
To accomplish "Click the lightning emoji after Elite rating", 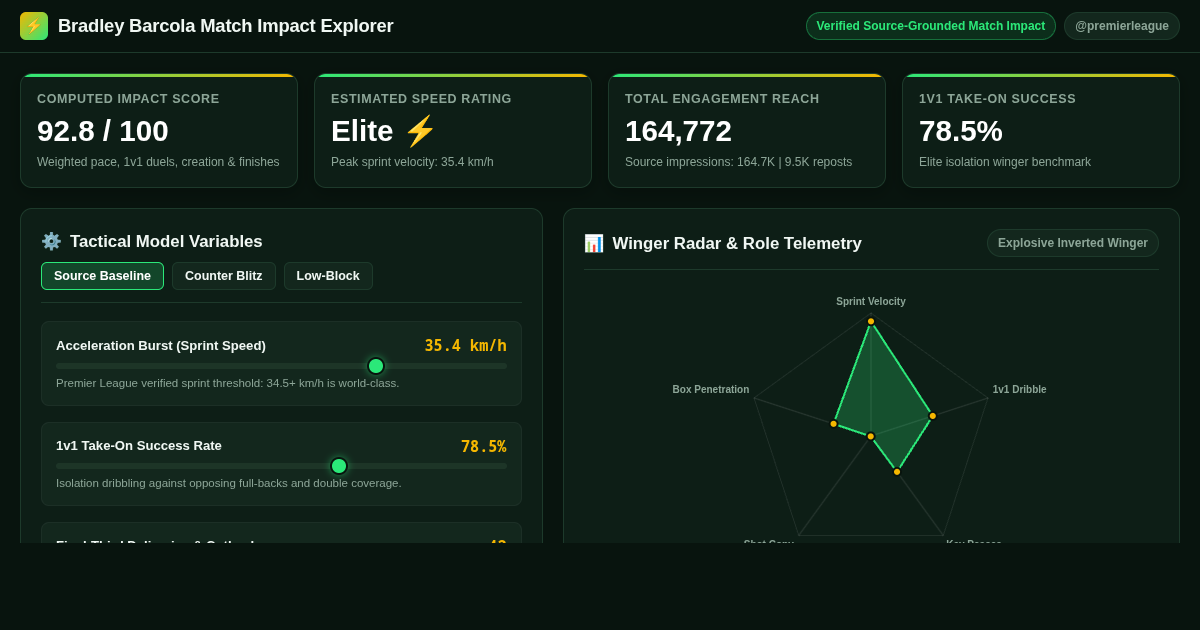I will click(420, 131).
